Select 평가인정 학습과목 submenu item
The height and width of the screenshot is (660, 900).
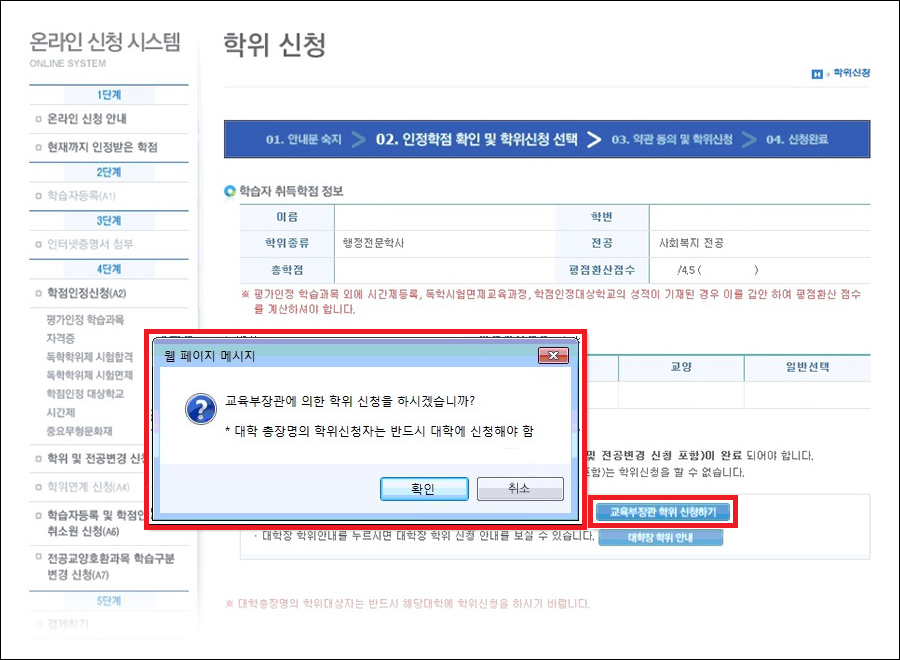click(85, 320)
